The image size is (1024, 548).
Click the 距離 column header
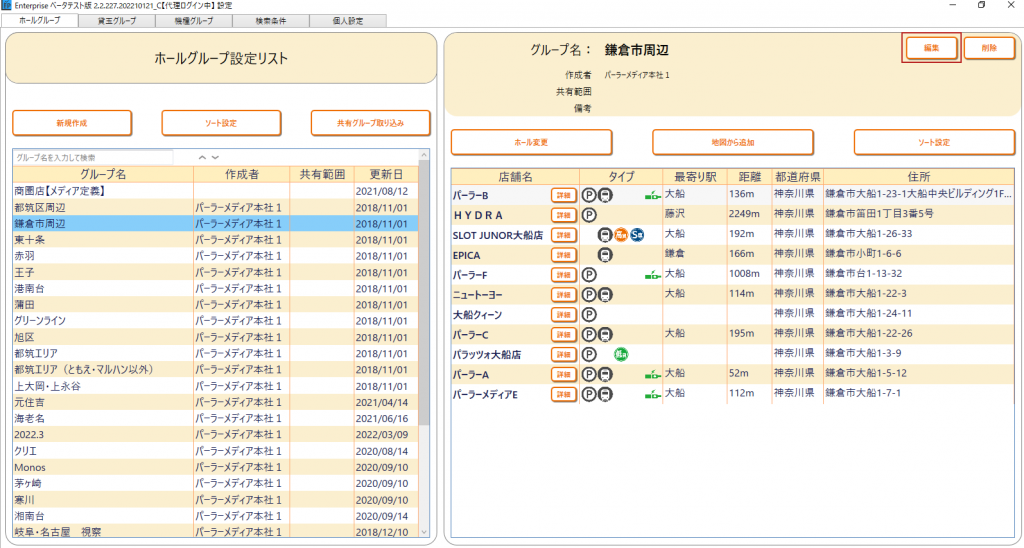(x=750, y=177)
